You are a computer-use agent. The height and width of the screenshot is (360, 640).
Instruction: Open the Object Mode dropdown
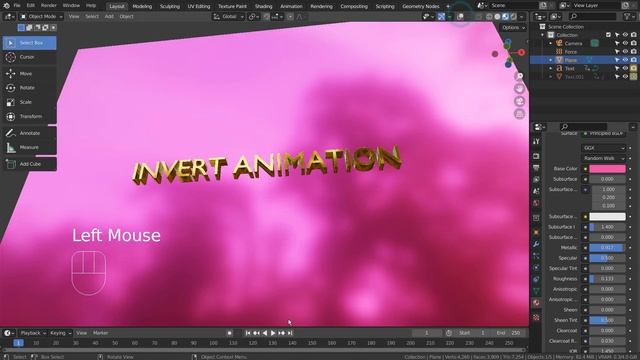pos(41,17)
